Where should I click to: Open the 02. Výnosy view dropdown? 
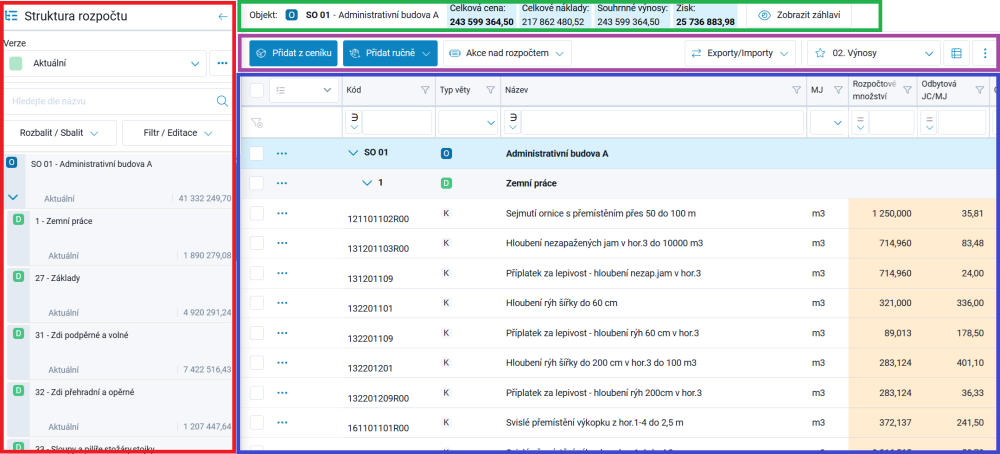coord(874,54)
